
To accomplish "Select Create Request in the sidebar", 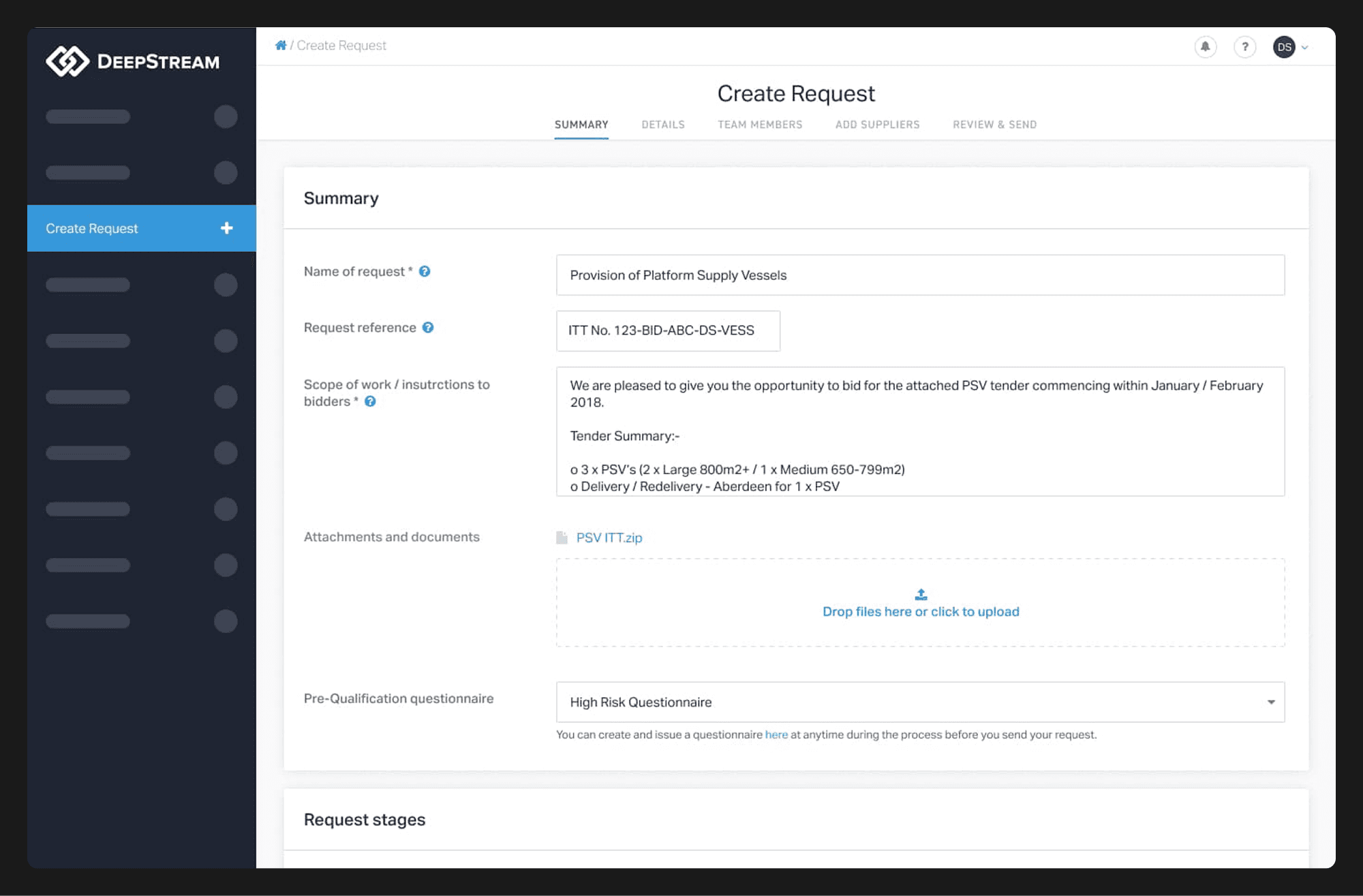I will tap(142, 228).
